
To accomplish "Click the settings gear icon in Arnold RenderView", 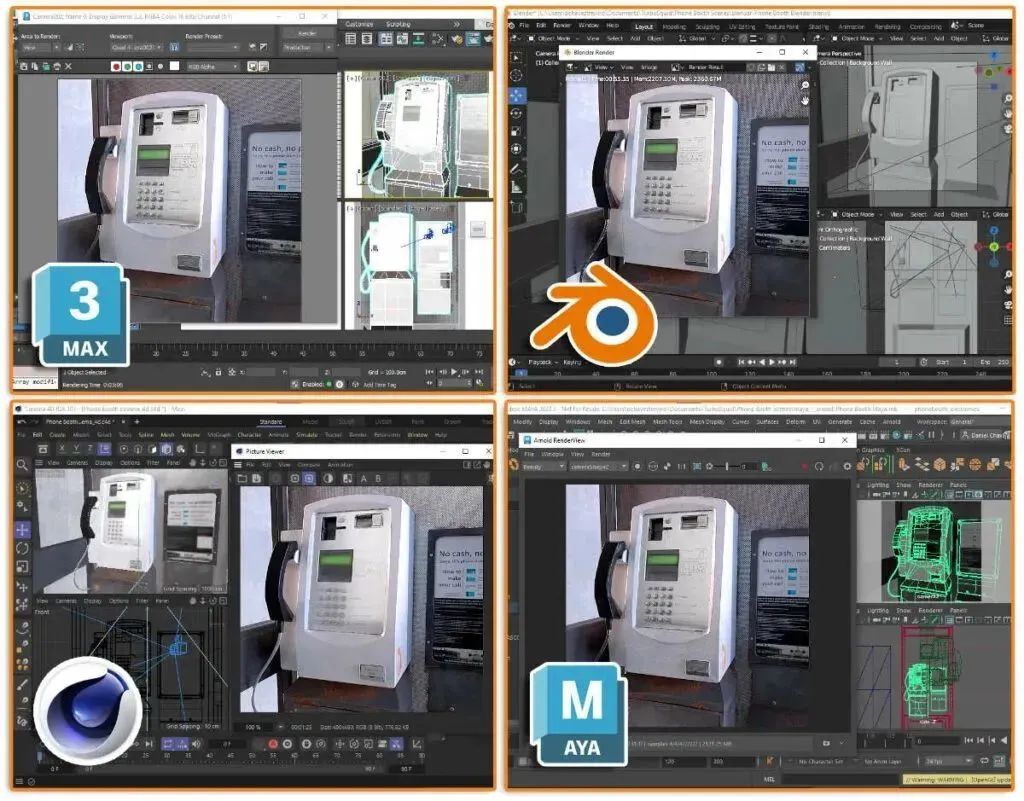I will pyautogui.click(x=847, y=466).
